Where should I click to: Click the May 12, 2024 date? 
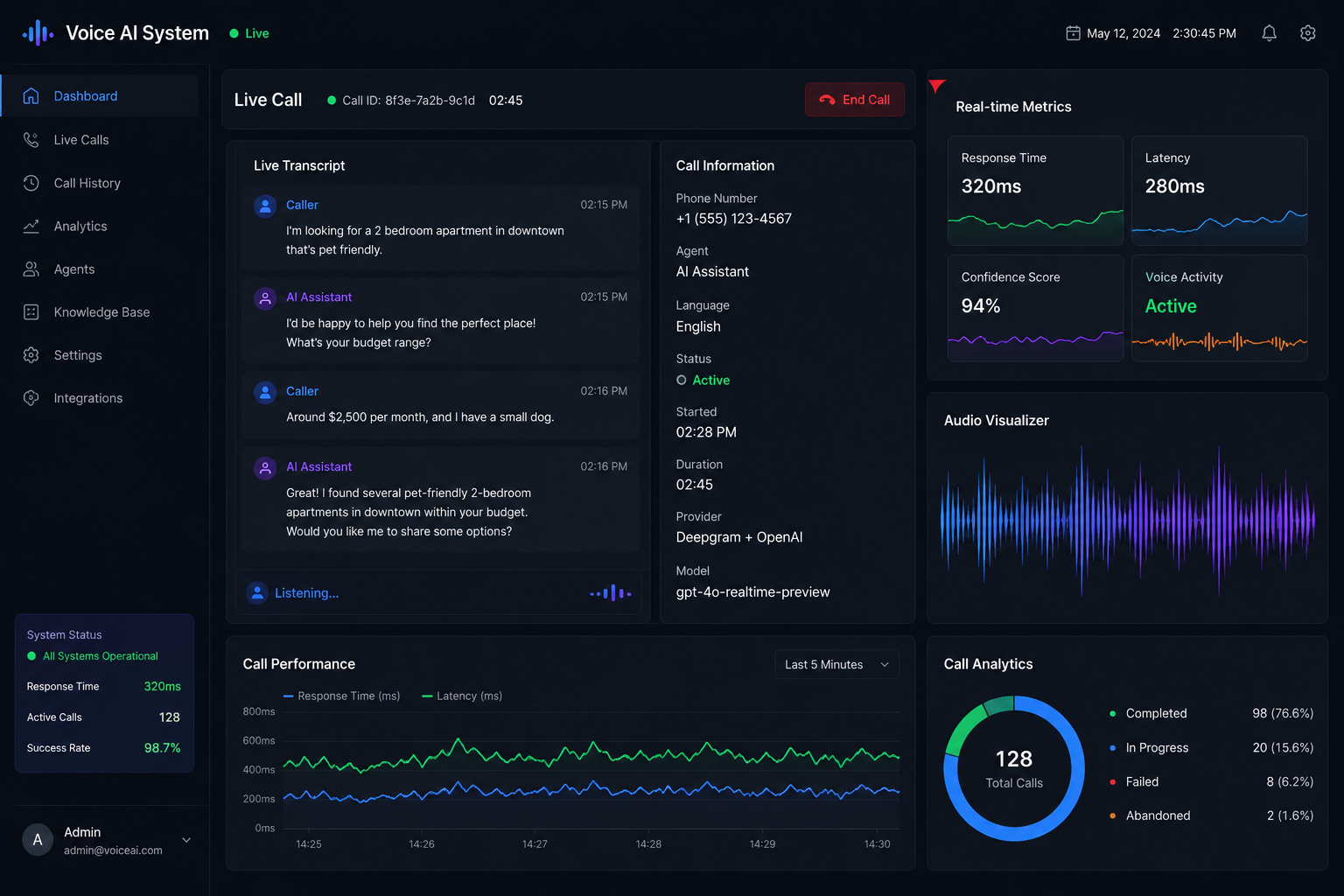[x=1123, y=33]
